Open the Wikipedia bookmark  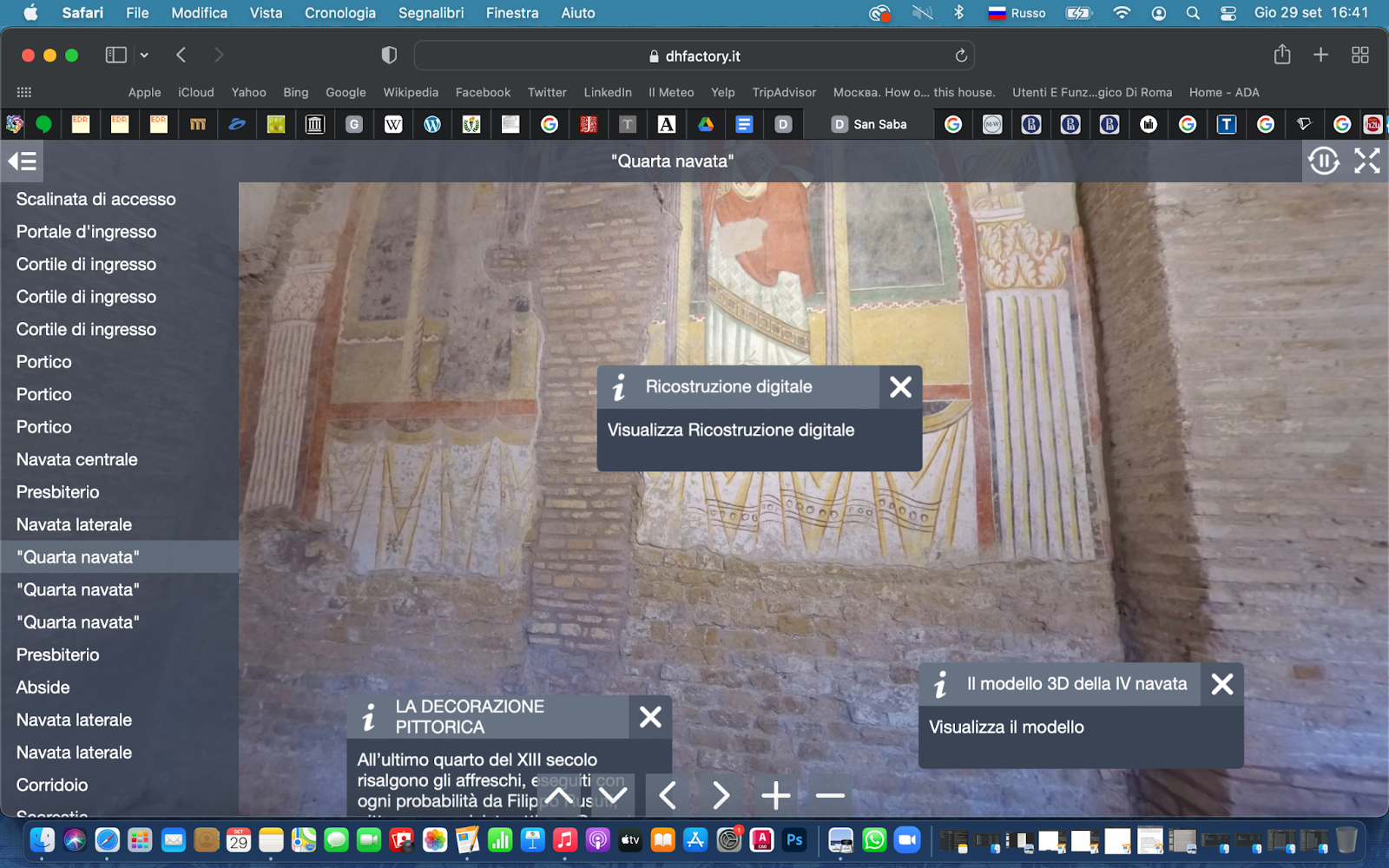(x=411, y=92)
